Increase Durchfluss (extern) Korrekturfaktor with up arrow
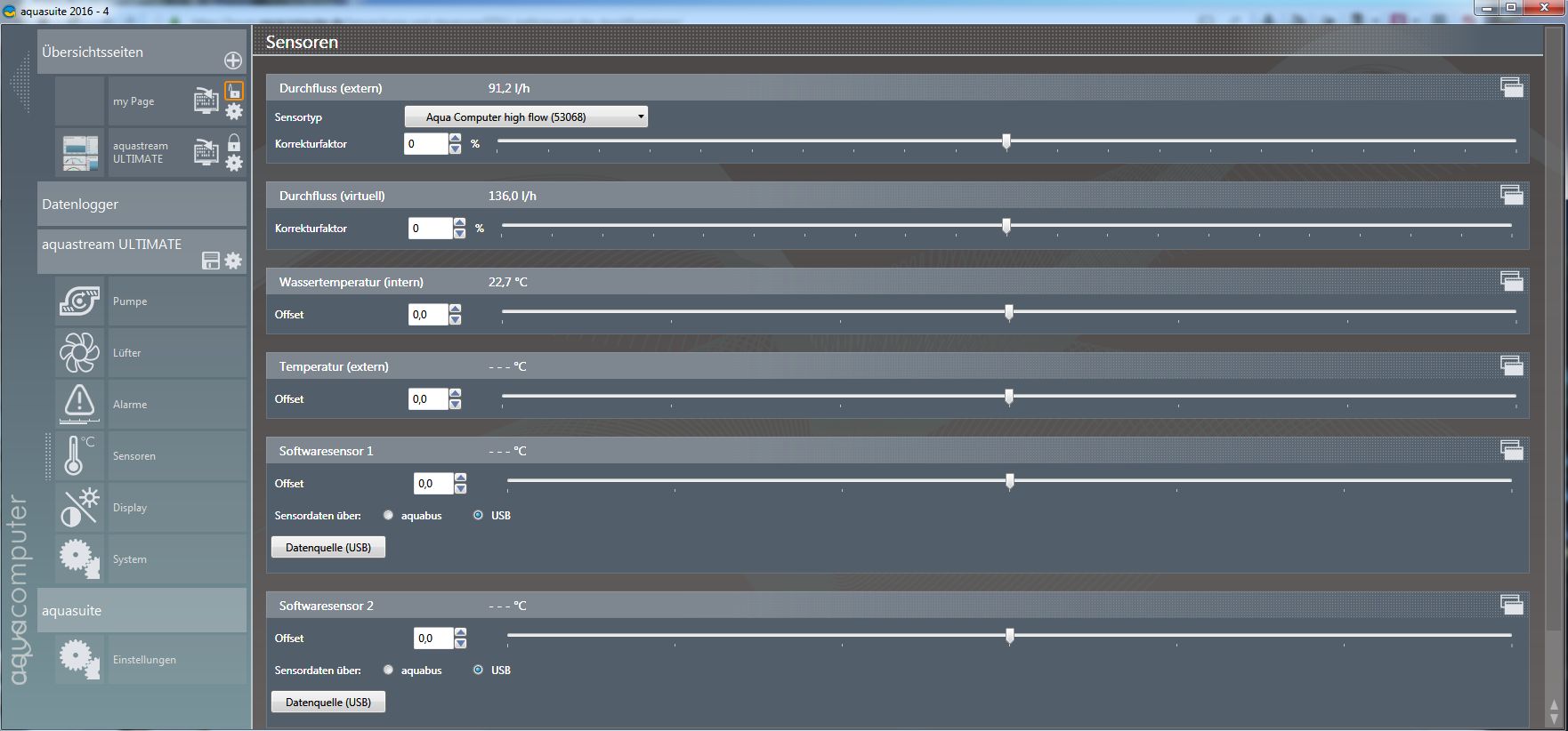The height and width of the screenshot is (731, 1568). click(456, 138)
